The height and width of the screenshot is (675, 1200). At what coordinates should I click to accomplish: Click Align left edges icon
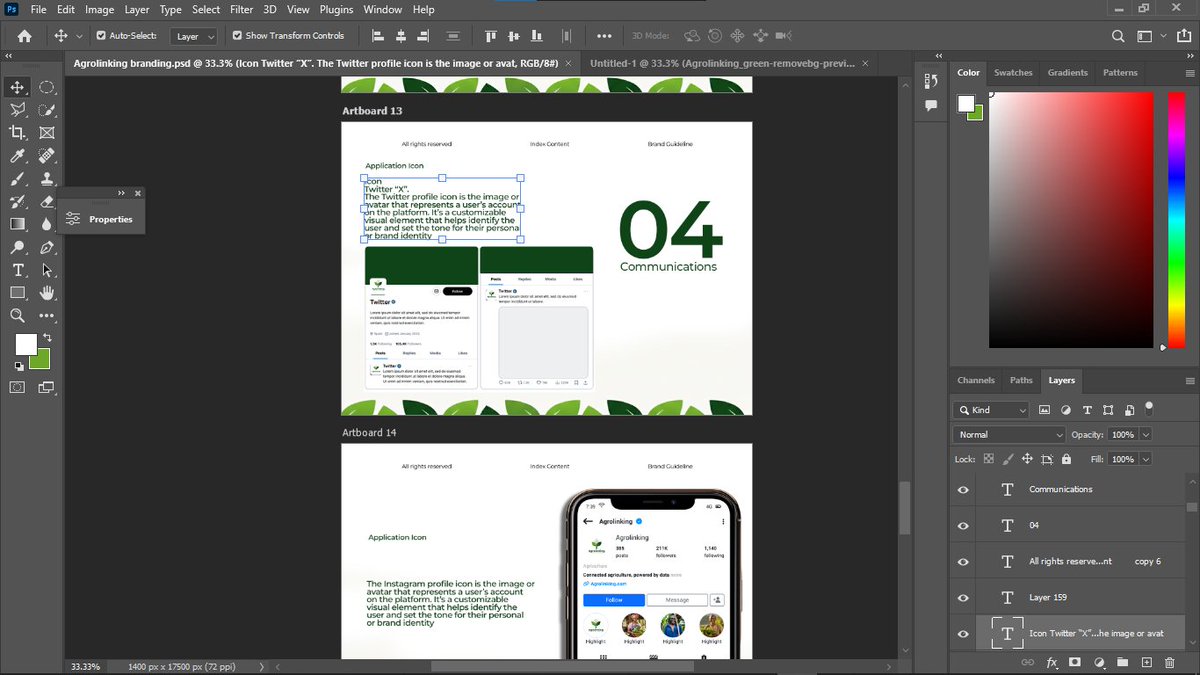click(x=378, y=36)
